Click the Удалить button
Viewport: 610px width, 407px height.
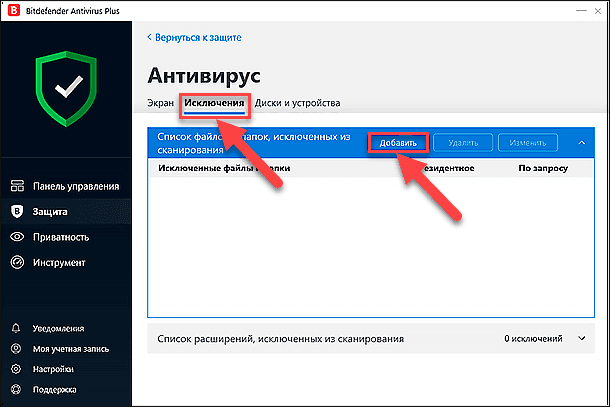(x=463, y=143)
